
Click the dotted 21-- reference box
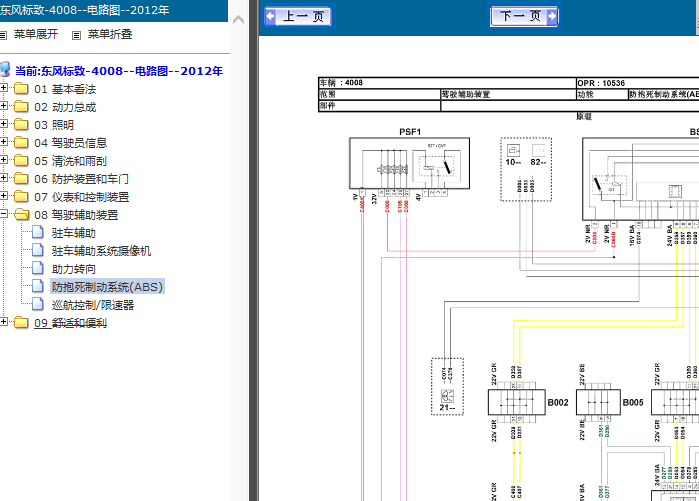(x=447, y=386)
